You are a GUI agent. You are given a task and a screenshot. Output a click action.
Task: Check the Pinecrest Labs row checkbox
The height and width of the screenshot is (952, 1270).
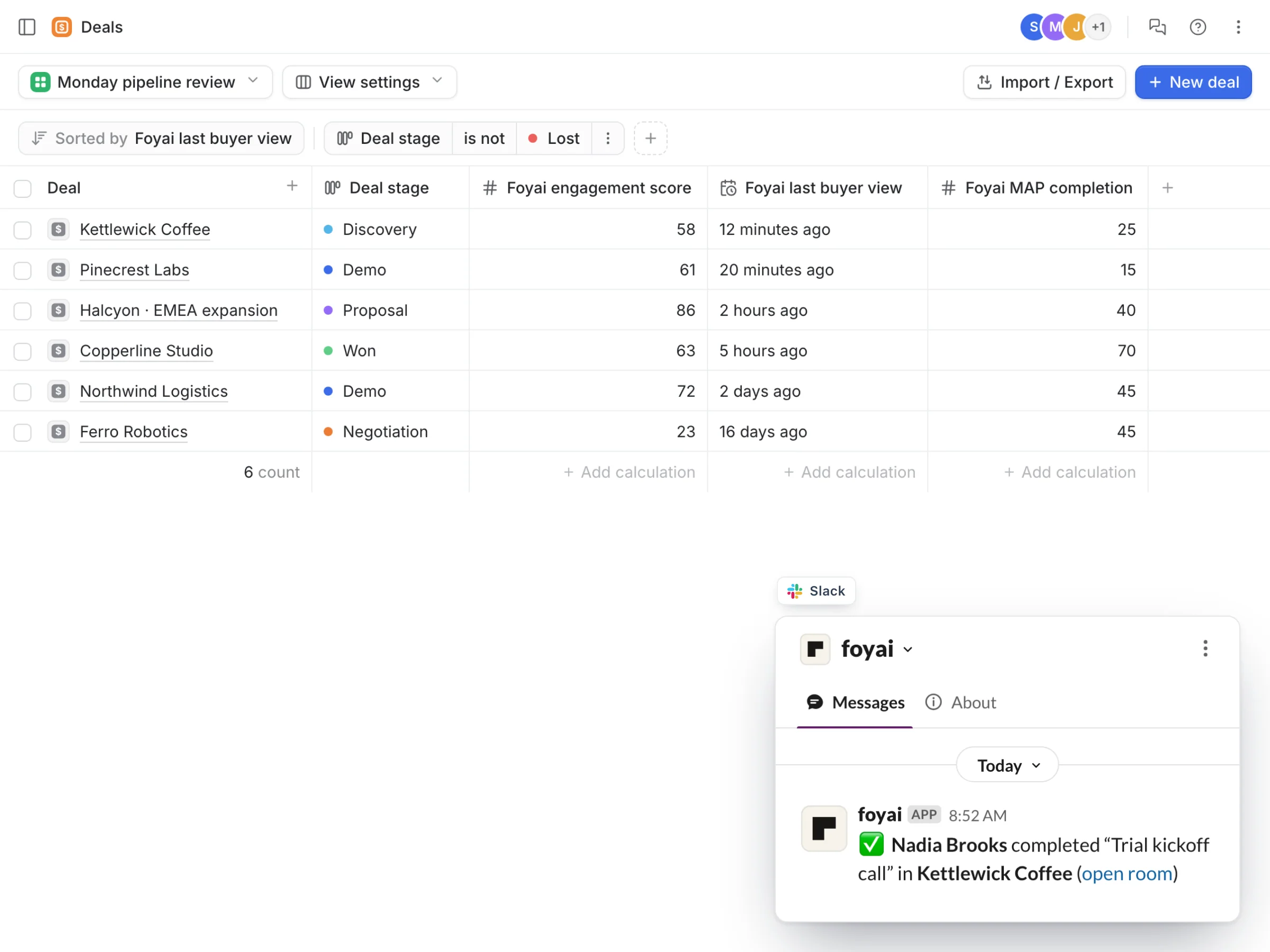click(22, 270)
